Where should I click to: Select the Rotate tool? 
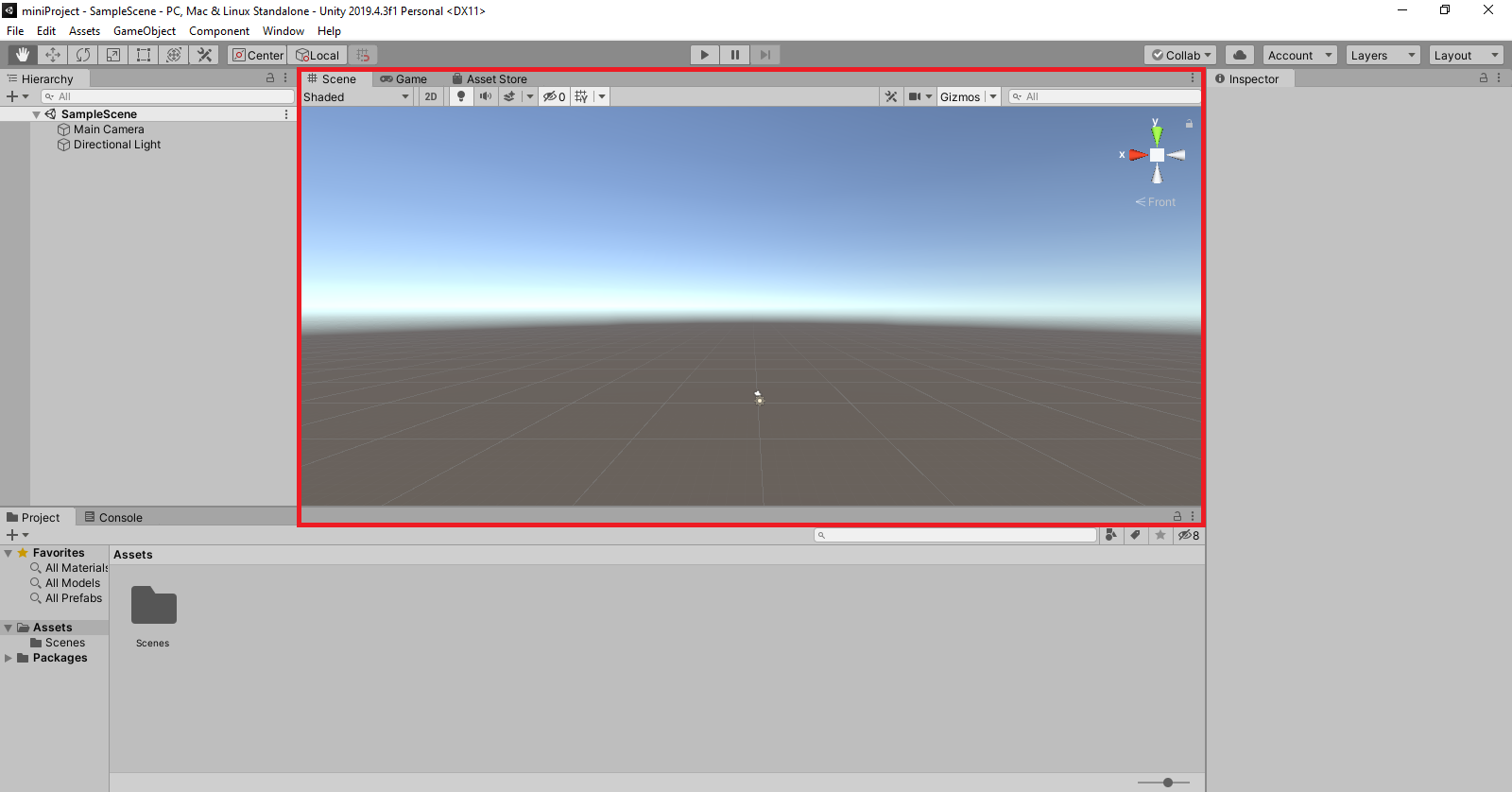tap(83, 55)
